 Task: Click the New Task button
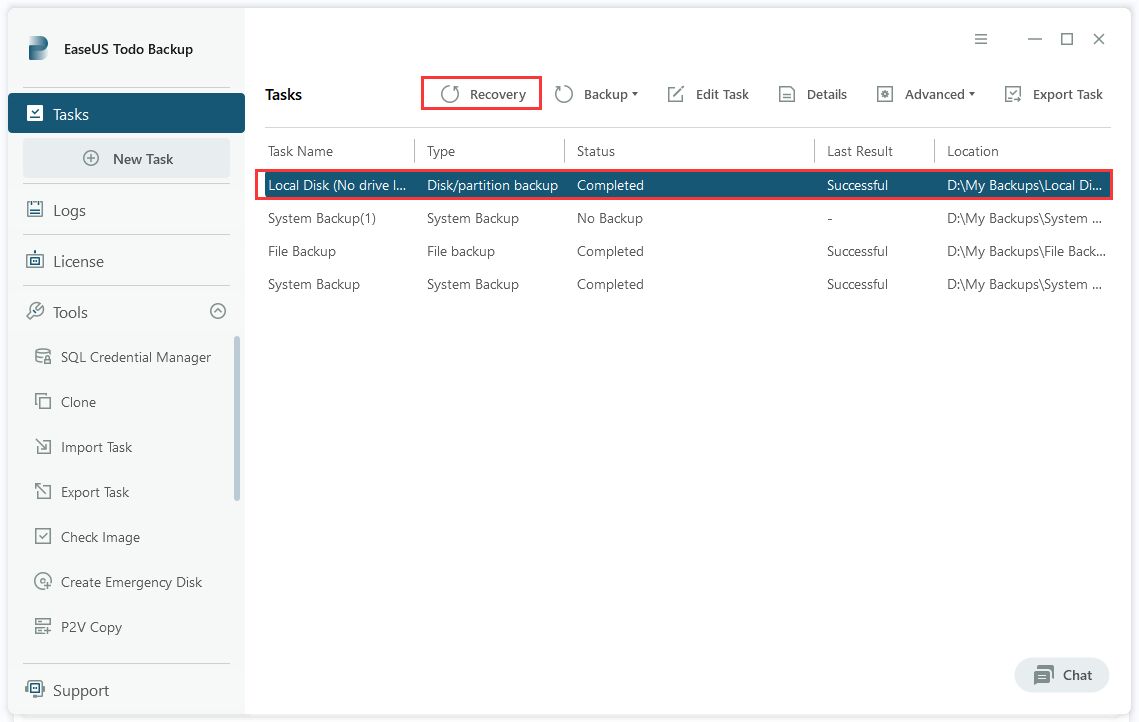127,158
